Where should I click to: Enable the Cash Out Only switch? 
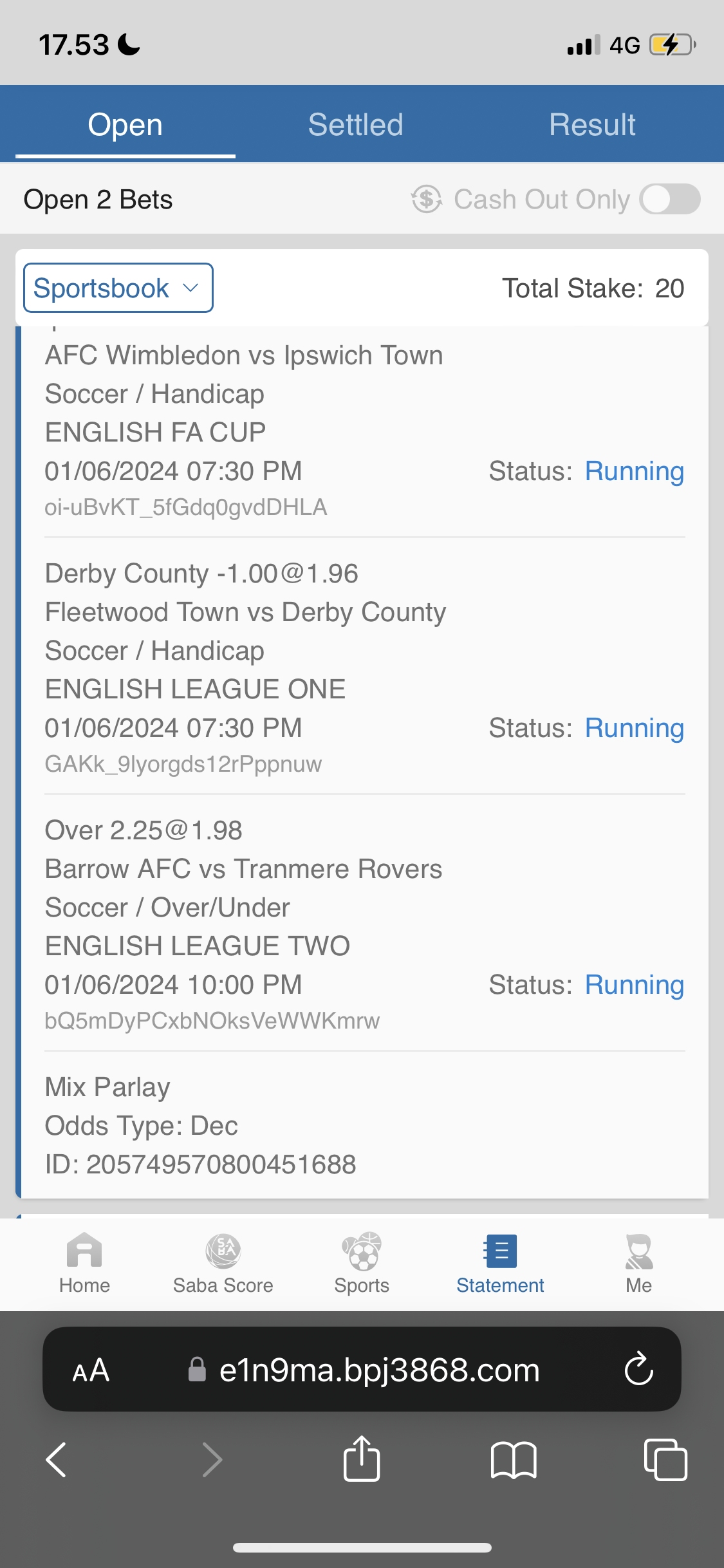(670, 199)
